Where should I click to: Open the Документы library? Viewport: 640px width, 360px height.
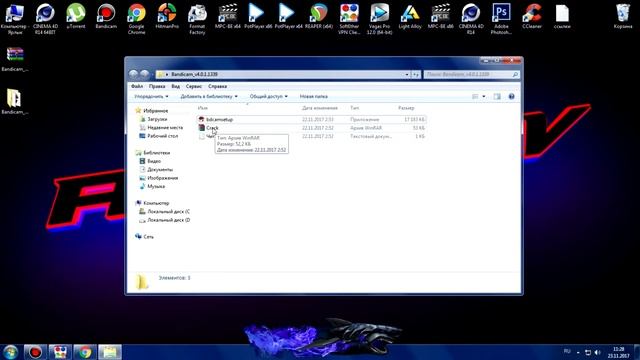click(160, 169)
